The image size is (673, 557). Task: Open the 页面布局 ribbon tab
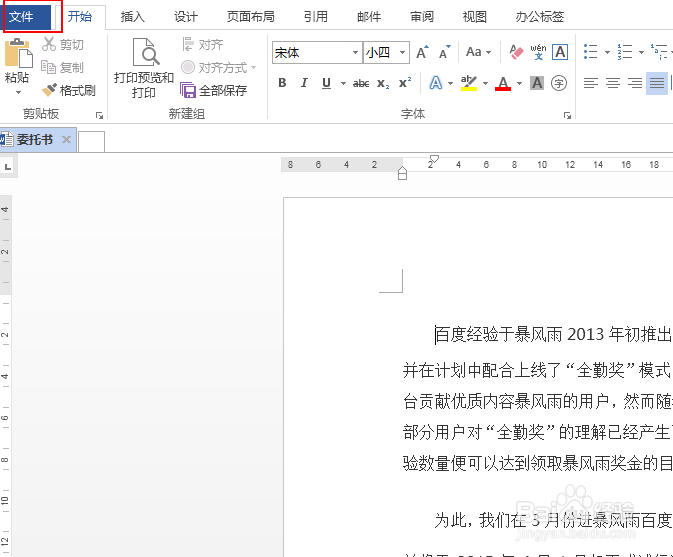click(251, 17)
